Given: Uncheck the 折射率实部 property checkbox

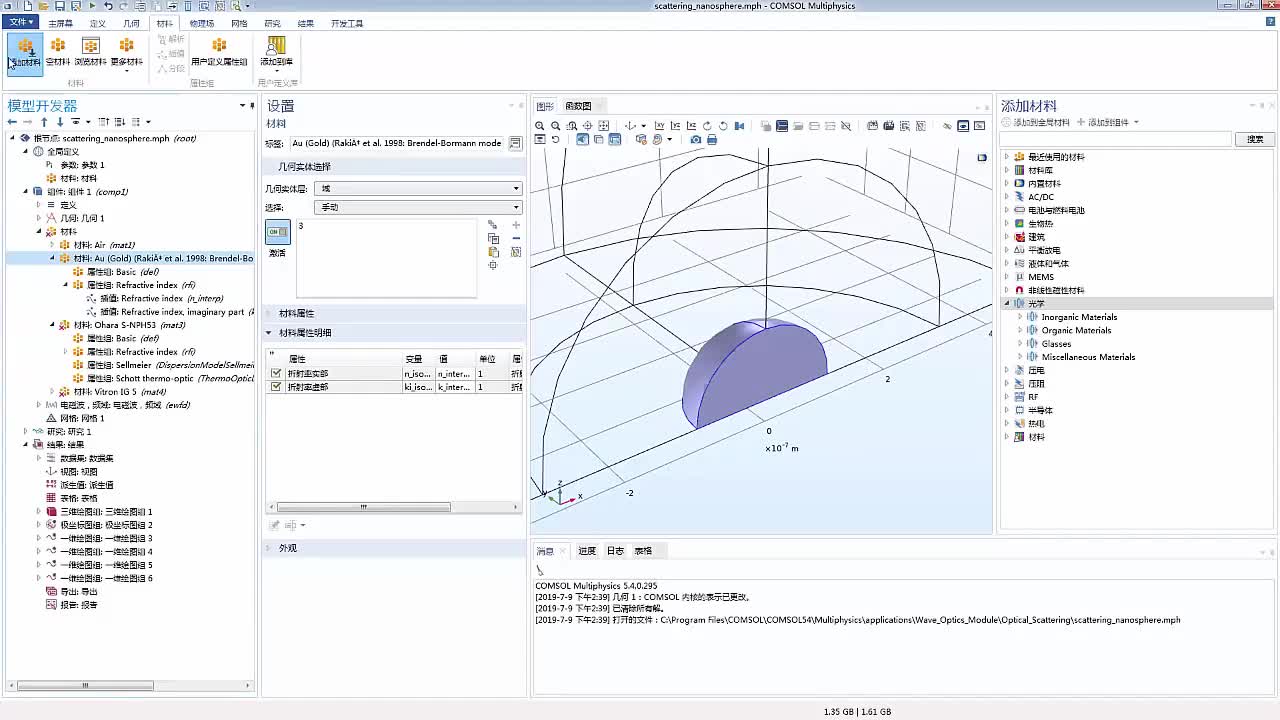Looking at the screenshot, I should tap(276, 373).
